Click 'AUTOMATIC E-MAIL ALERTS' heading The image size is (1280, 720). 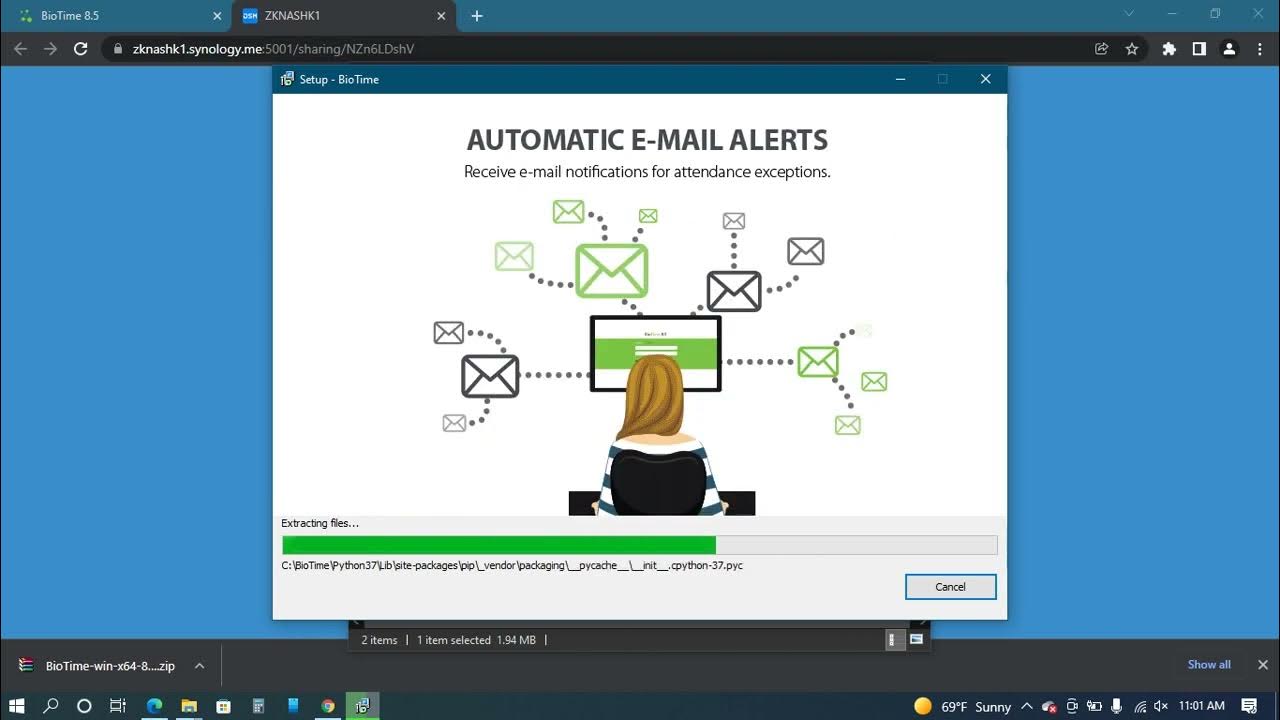point(647,140)
